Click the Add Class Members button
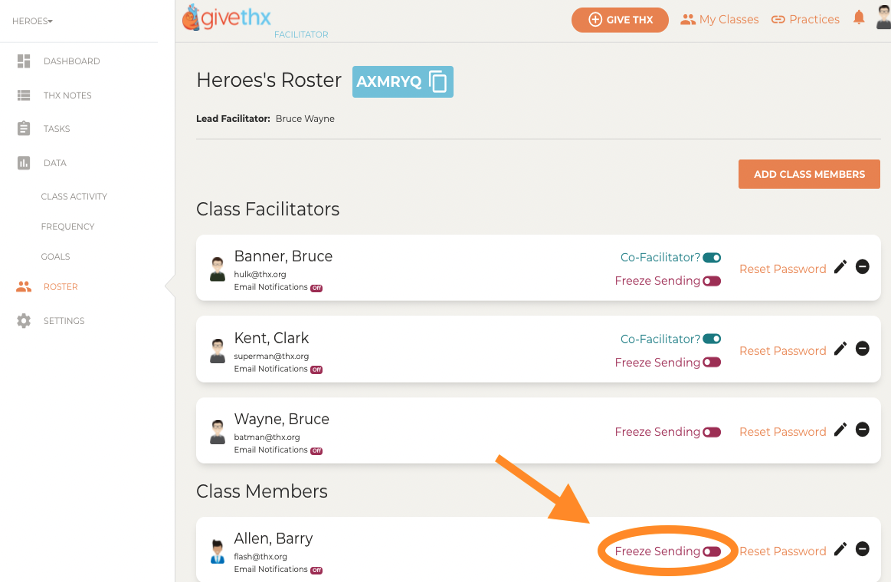The image size is (892, 582). (809, 174)
